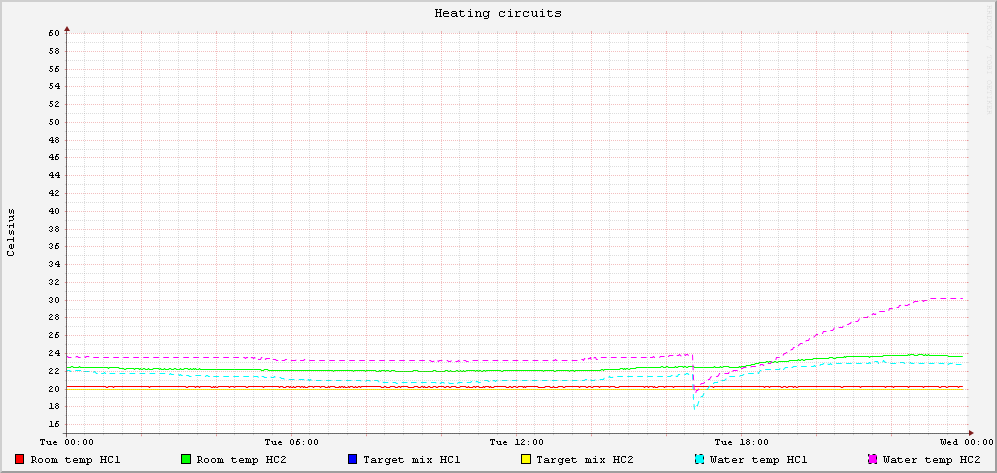
Task: Select the 'Room temp HC1' legend label
Action: (x=75, y=460)
